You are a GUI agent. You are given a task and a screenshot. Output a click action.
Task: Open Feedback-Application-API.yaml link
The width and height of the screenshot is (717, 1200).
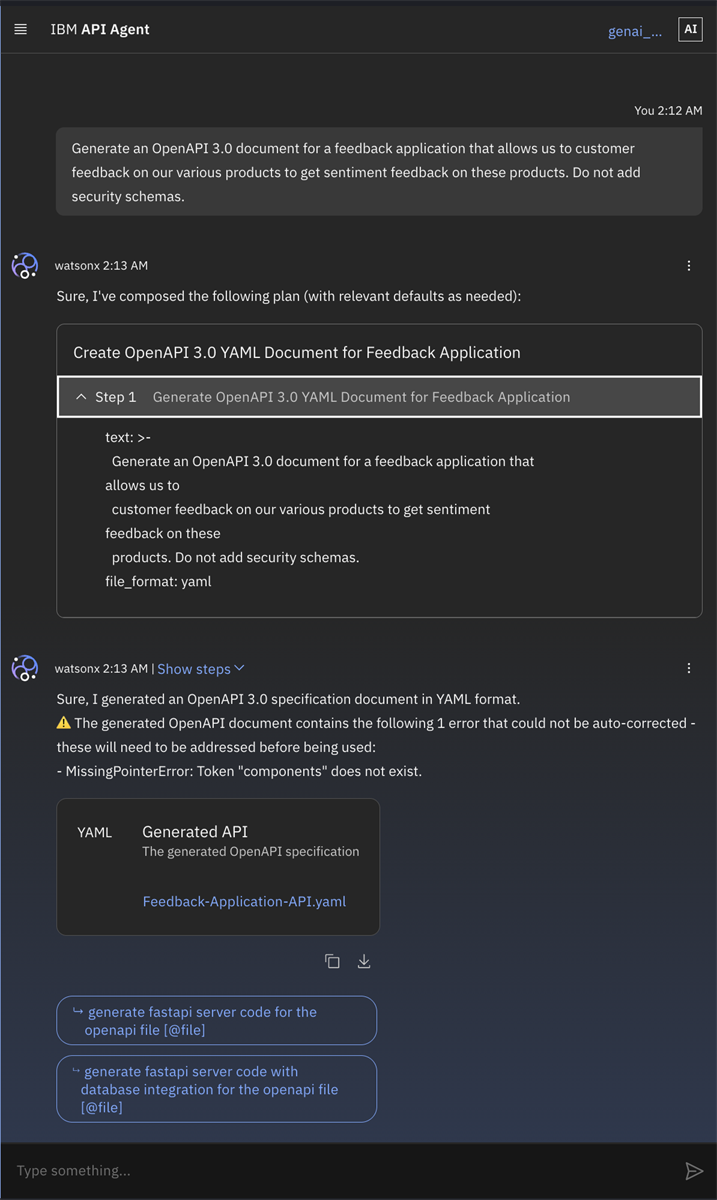pos(244,901)
